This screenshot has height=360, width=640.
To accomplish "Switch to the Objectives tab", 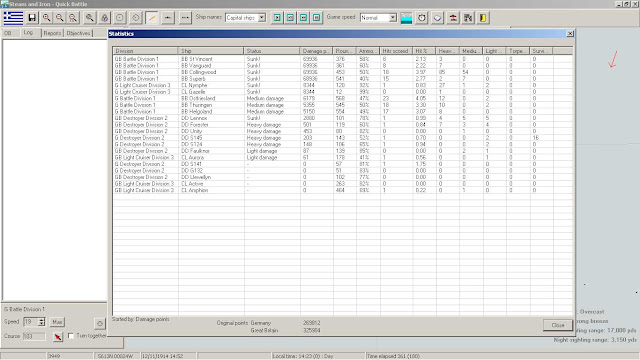I will (x=78, y=33).
